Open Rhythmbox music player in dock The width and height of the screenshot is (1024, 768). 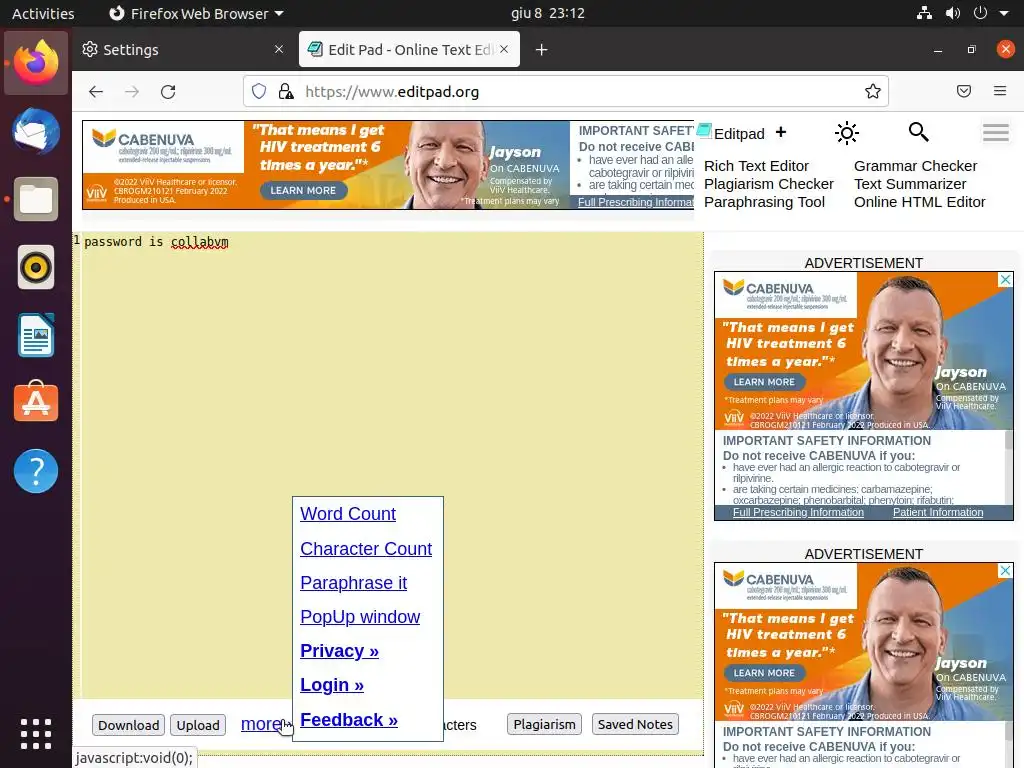tap(36, 267)
